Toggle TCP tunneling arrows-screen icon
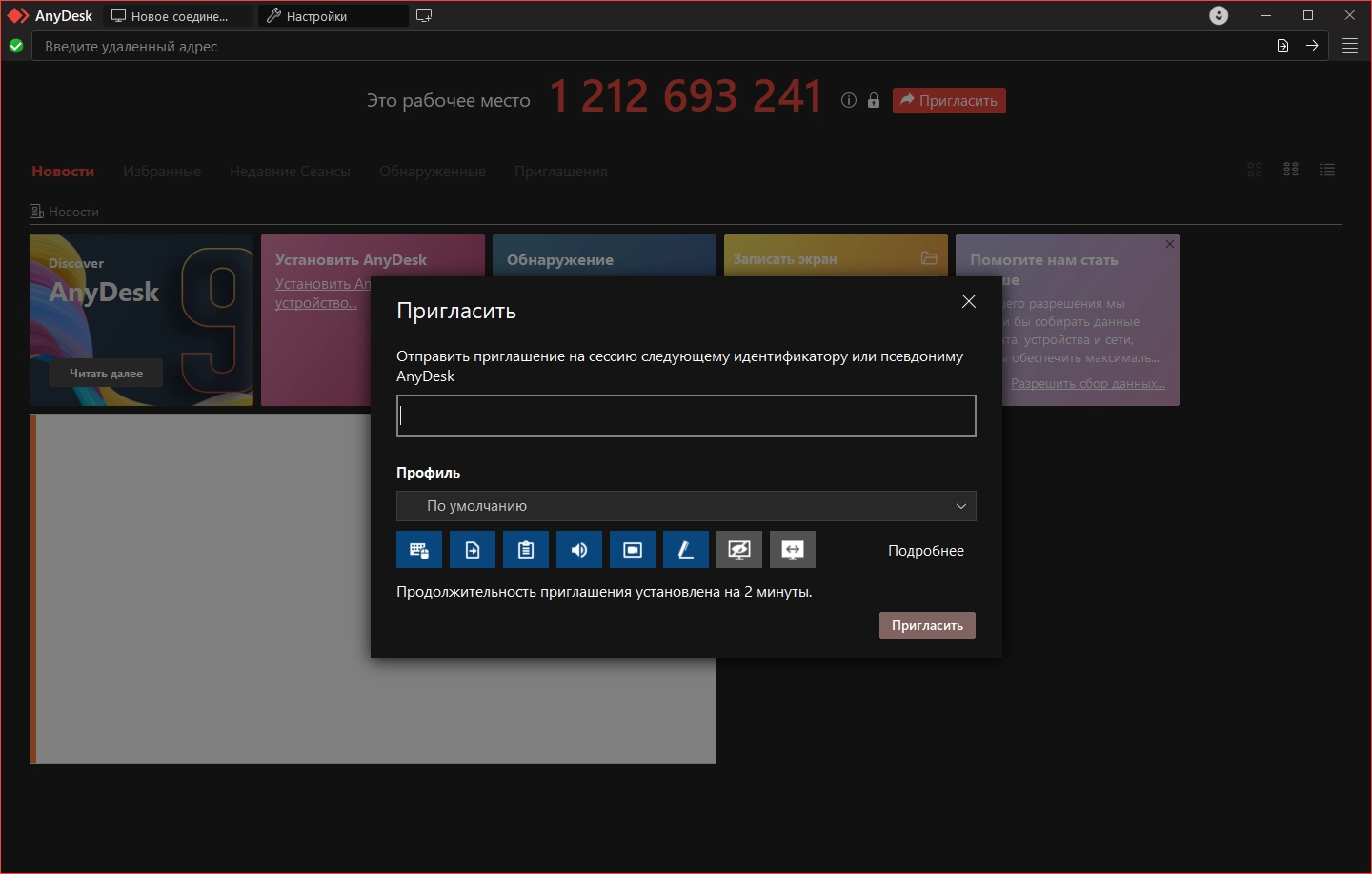1372x874 pixels. [x=793, y=550]
